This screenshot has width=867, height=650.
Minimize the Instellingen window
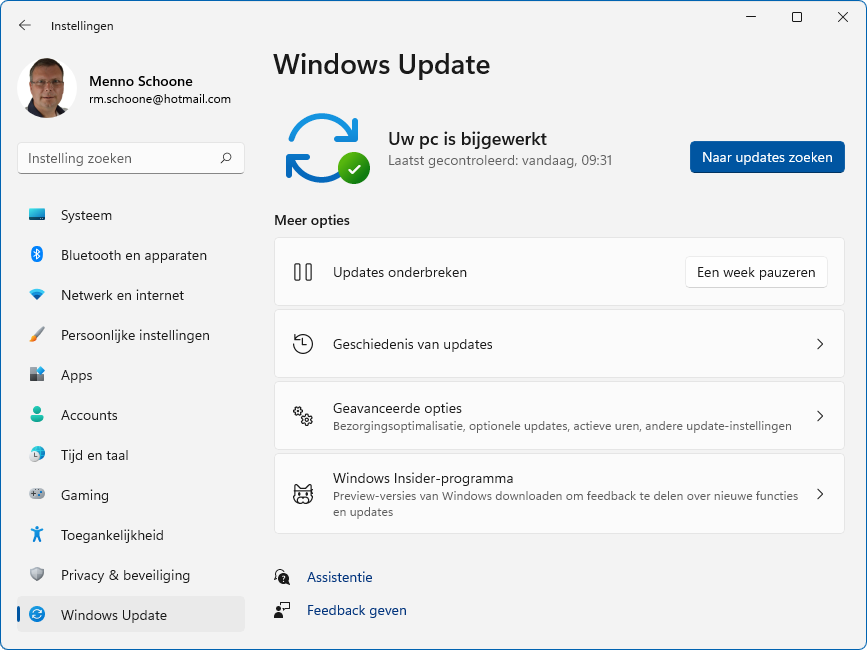coord(751,17)
